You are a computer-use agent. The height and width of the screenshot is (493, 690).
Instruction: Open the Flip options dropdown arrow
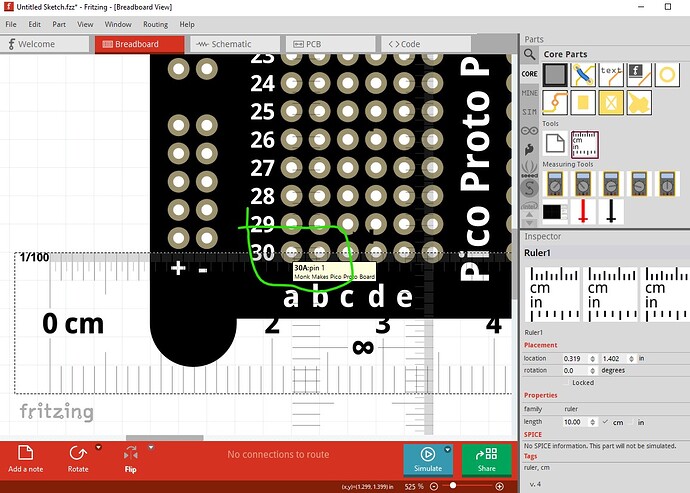tap(151, 448)
